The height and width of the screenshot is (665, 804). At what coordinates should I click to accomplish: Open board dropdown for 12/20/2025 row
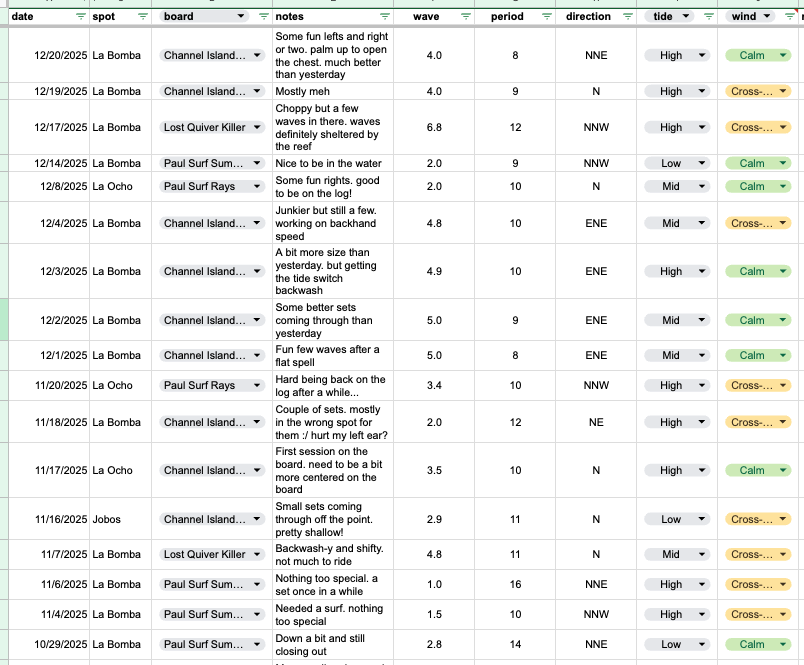pos(257,55)
